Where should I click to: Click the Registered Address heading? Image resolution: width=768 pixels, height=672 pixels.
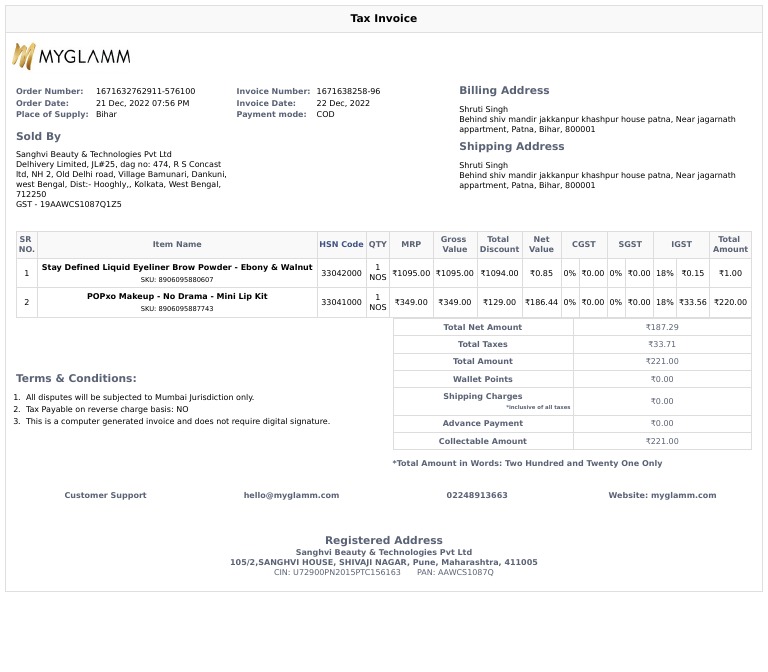point(384,540)
